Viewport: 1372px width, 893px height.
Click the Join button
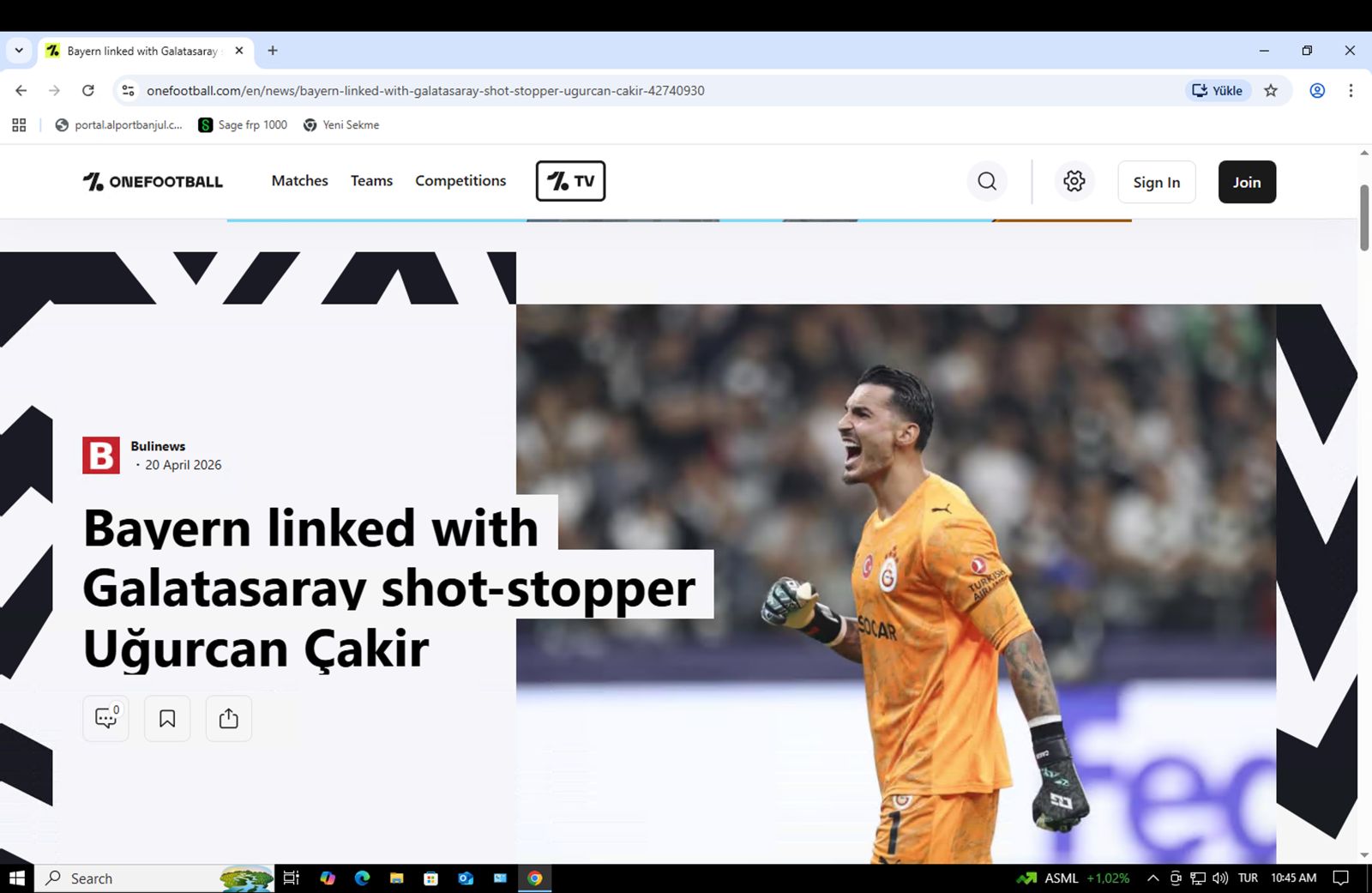(1246, 182)
